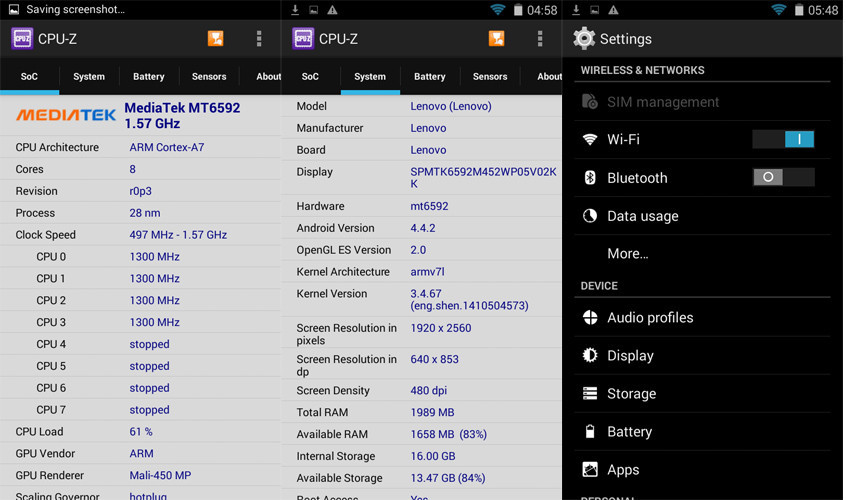The height and width of the screenshot is (500, 846).
Task: Enable the Bluetooth switch
Action: [783, 178]
